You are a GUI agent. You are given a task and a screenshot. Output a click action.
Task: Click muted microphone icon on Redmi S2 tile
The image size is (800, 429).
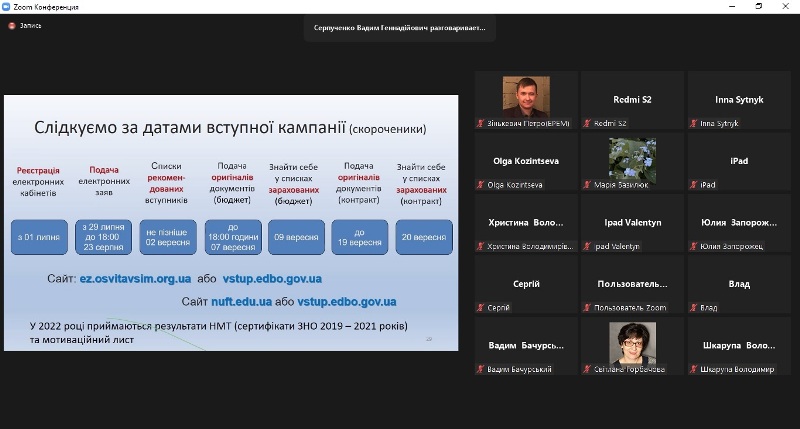[587, 123]
